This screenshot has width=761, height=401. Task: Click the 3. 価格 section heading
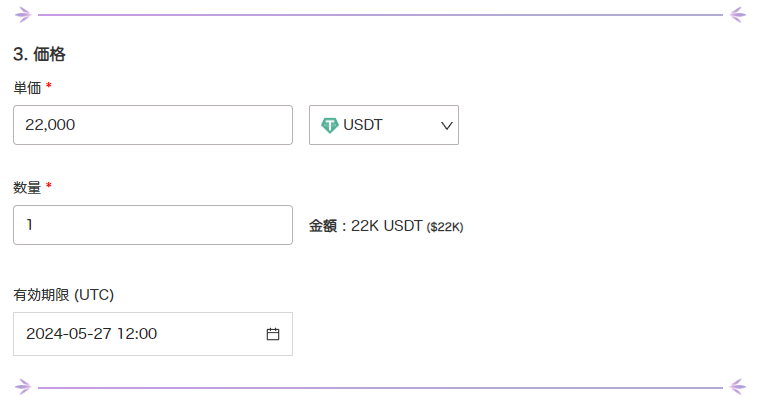pyautogui.click(x=39, y=54)
